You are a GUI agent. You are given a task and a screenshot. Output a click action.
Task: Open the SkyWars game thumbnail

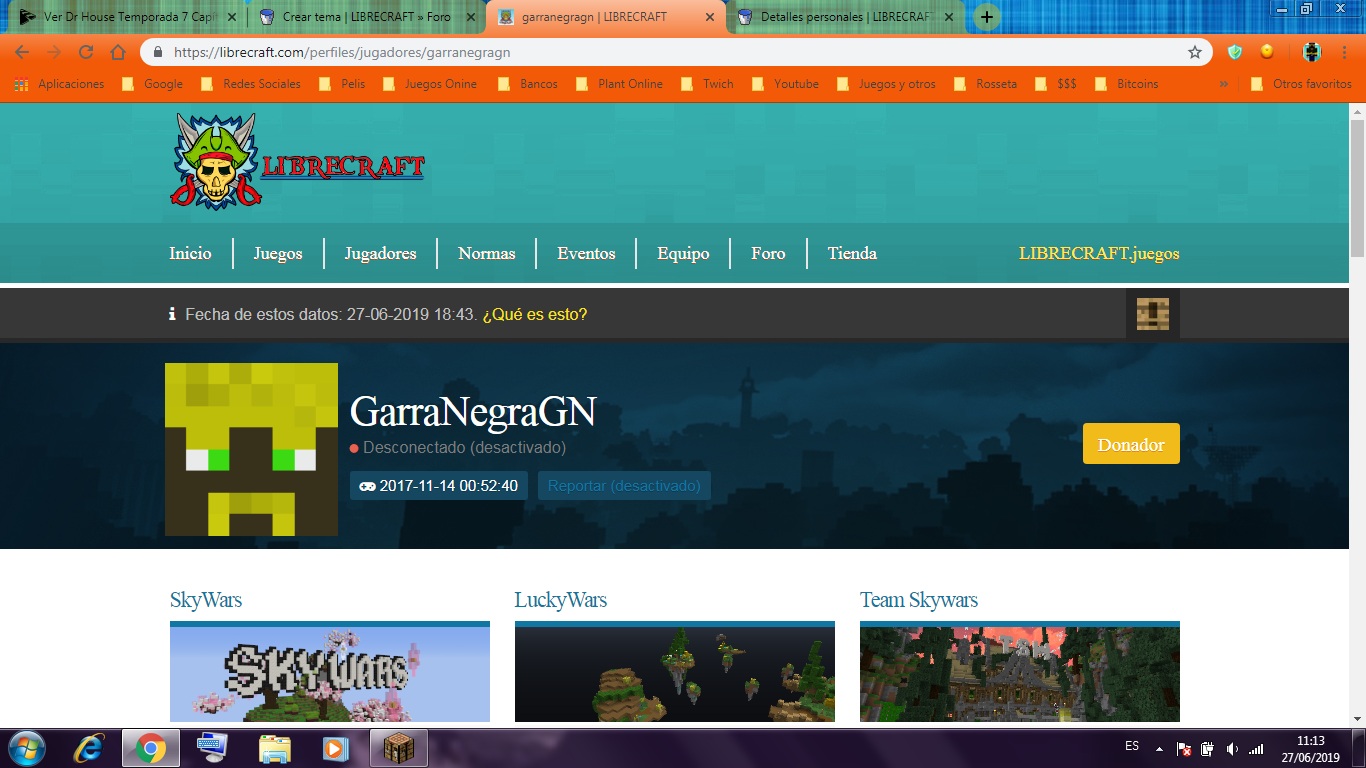point(330,673)
